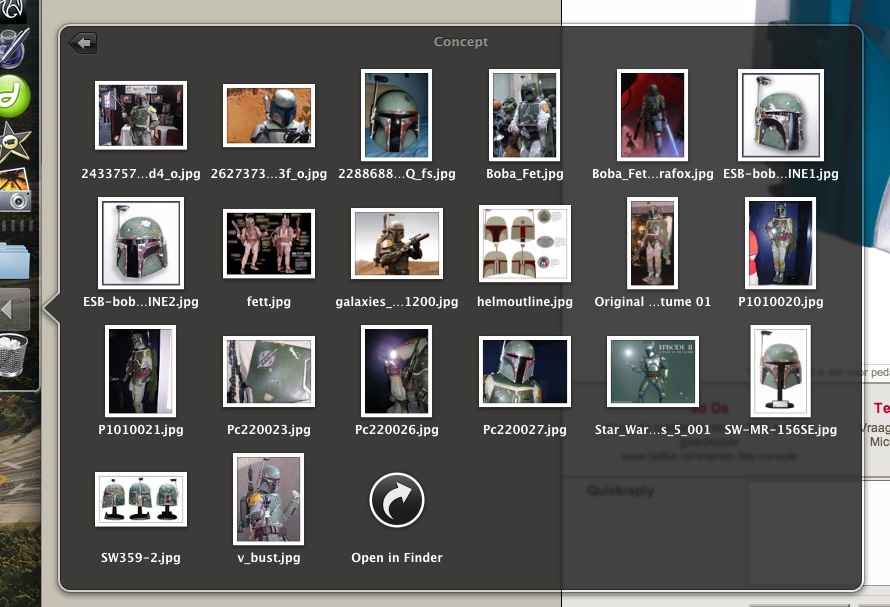Open the fett.jpg thumbnail
Image resolution: width=890 pixels, height=607 pixels.
pos(268,243)
